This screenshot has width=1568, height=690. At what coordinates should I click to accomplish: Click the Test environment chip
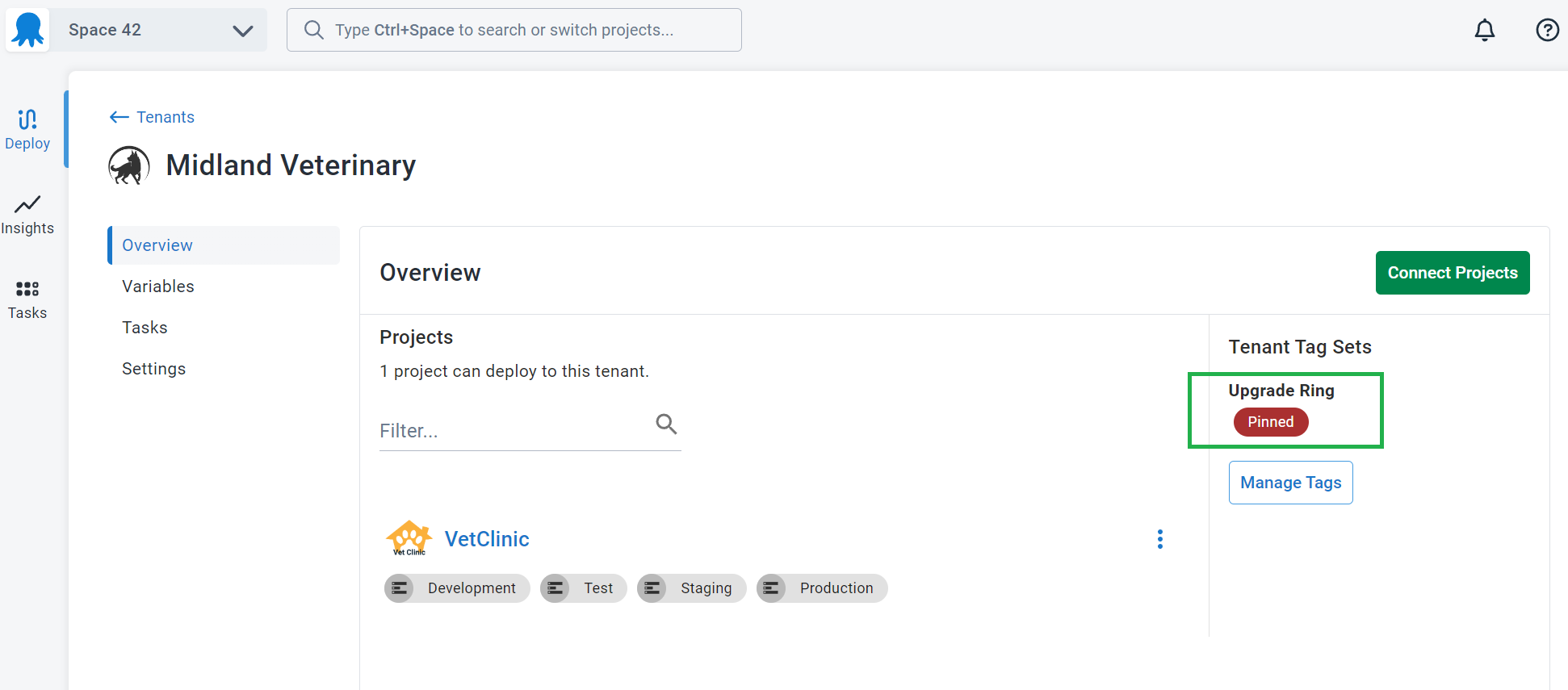[x=584, y=588]
